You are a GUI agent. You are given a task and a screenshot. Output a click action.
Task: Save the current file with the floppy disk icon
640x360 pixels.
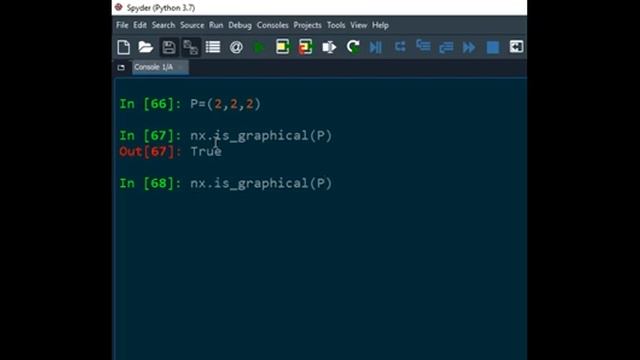coord(169,47)
